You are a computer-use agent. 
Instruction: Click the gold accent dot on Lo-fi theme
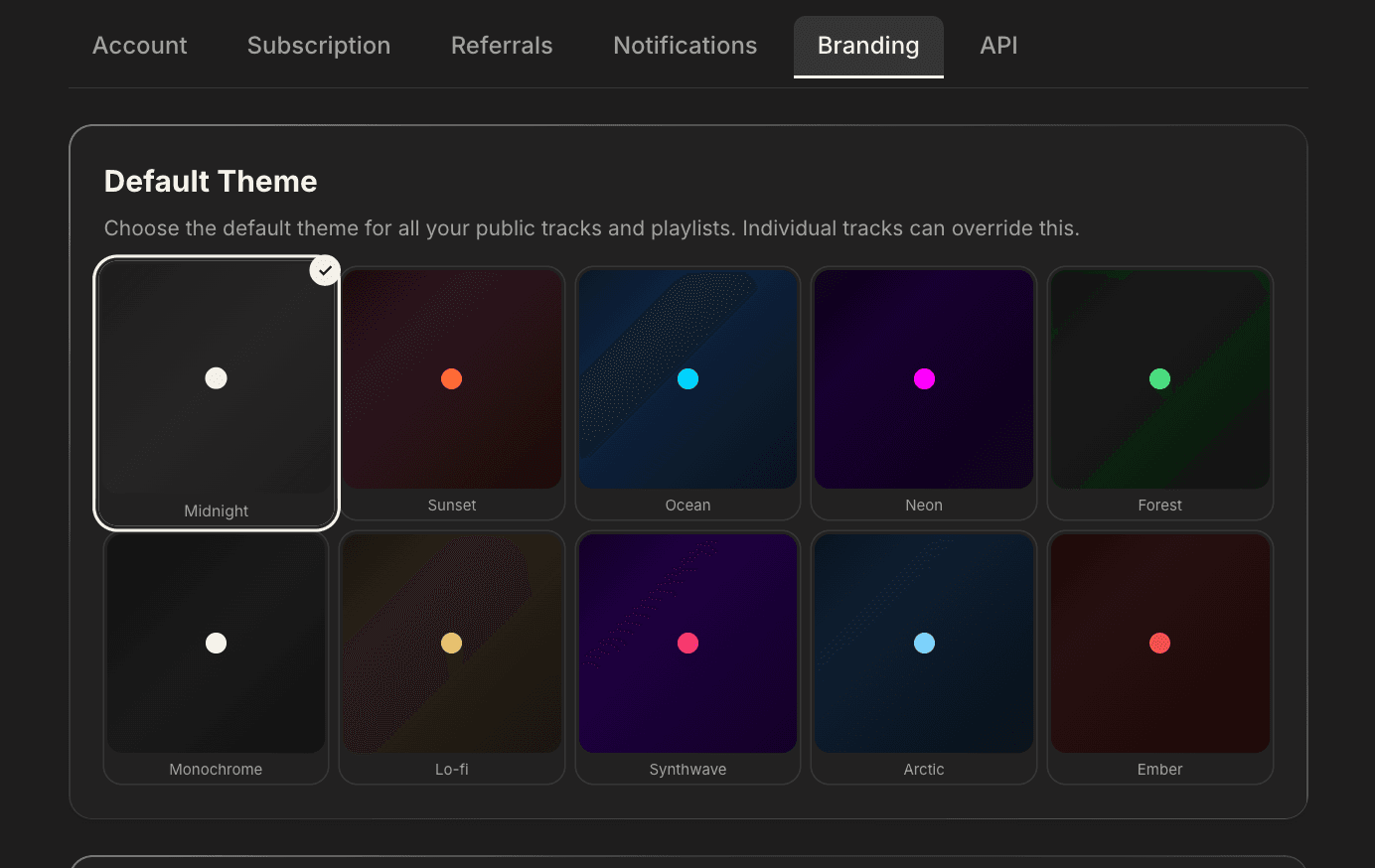pos(452,643)
